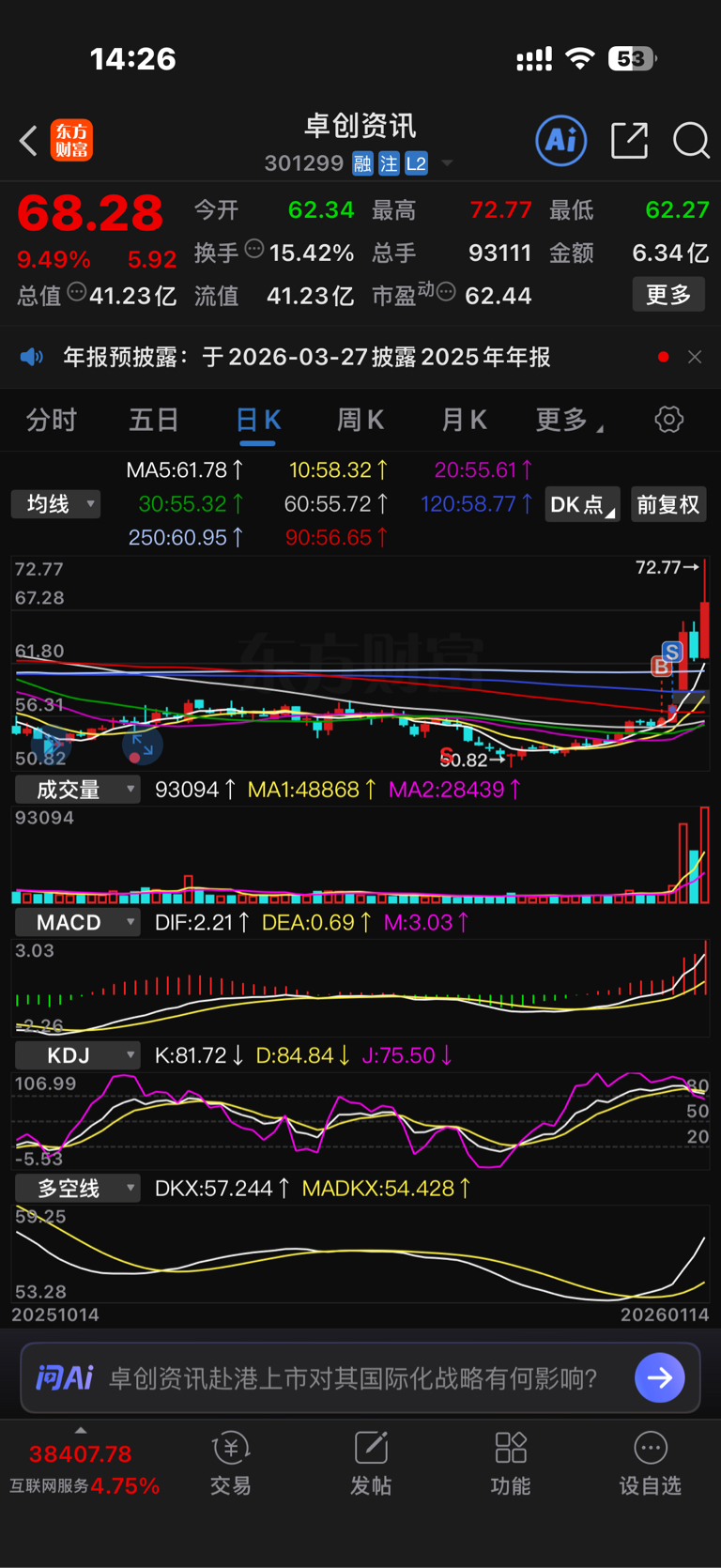
Task: Tap the current price 68.28
Action: (x=90, y=213)
